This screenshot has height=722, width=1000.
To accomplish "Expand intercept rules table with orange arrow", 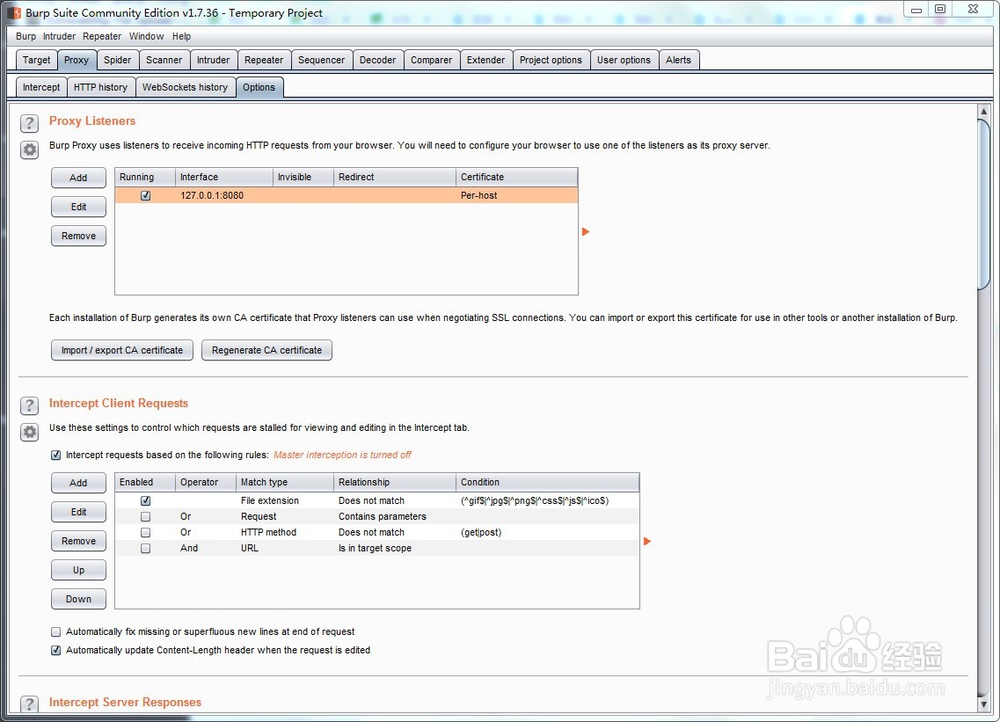I will 647,541.
